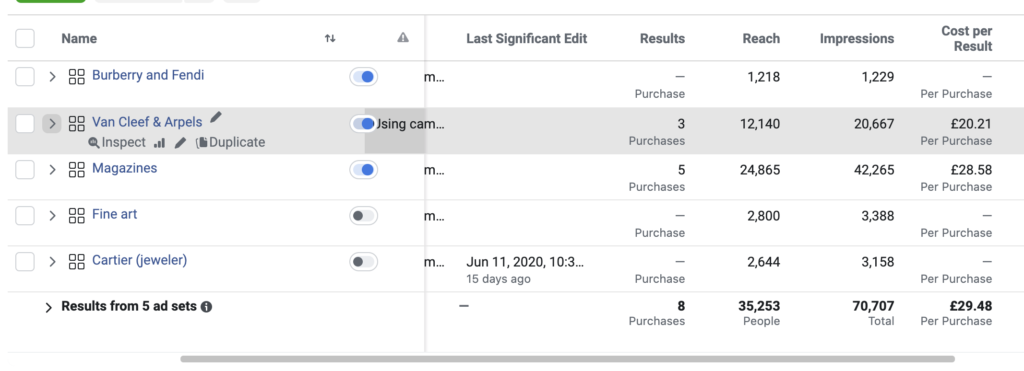Viewport: 1024px width, 371px height.
Task: Click the ad set grid icon beside Fine art
Action: (x=77, y=216)
